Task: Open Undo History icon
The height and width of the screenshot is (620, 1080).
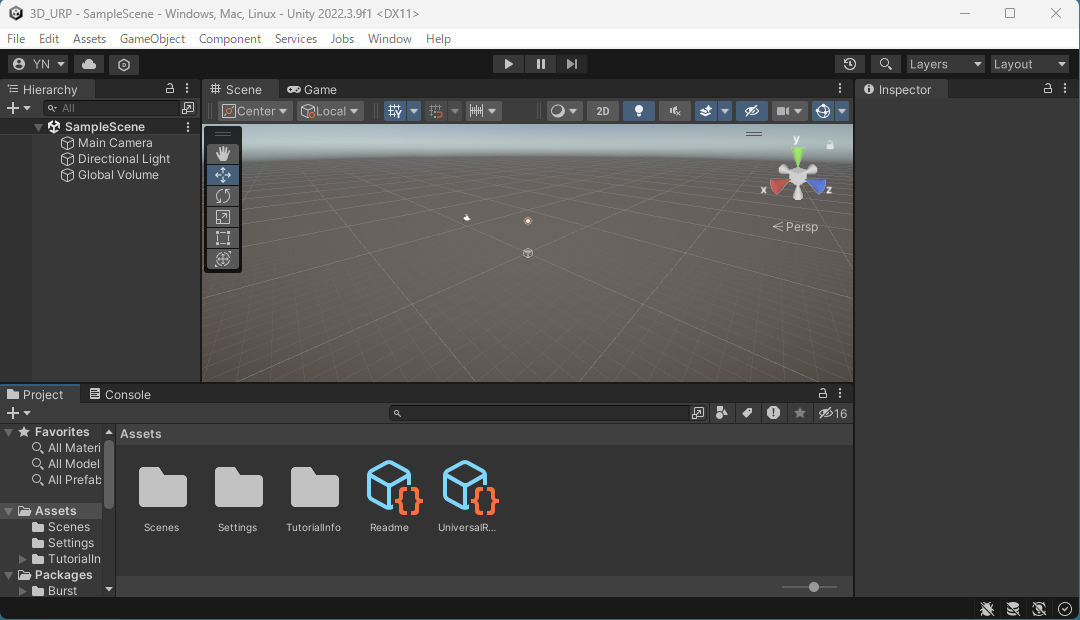Action: click(849, 64)
